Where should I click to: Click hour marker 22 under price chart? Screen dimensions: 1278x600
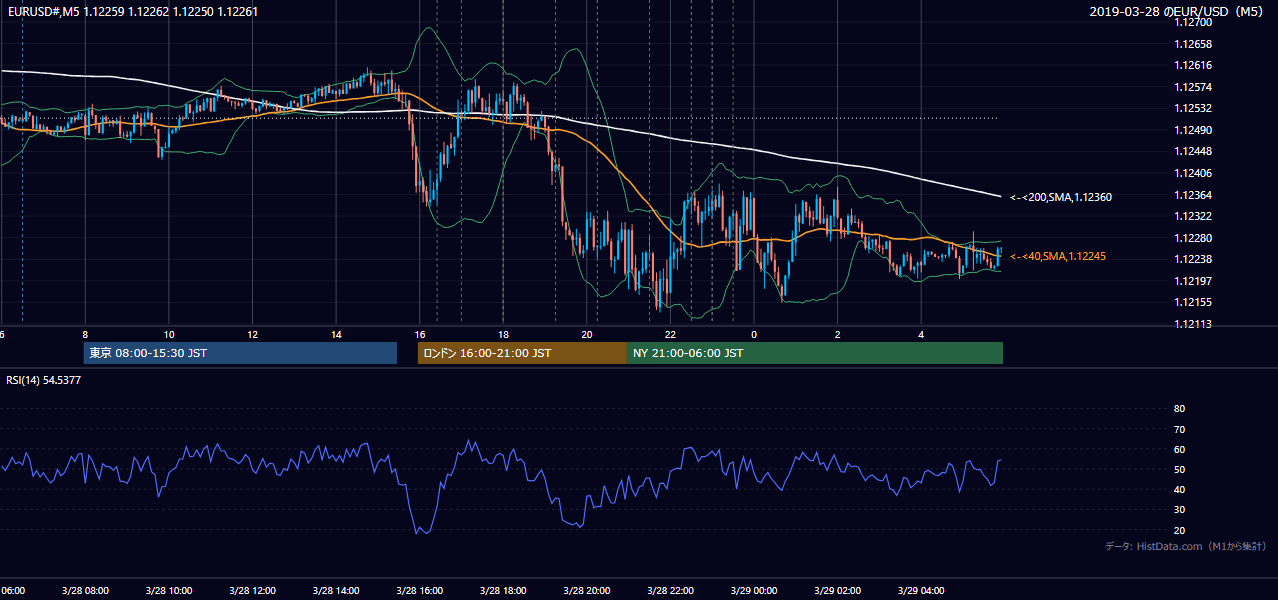pyautogui.click(x=671, y=335)
